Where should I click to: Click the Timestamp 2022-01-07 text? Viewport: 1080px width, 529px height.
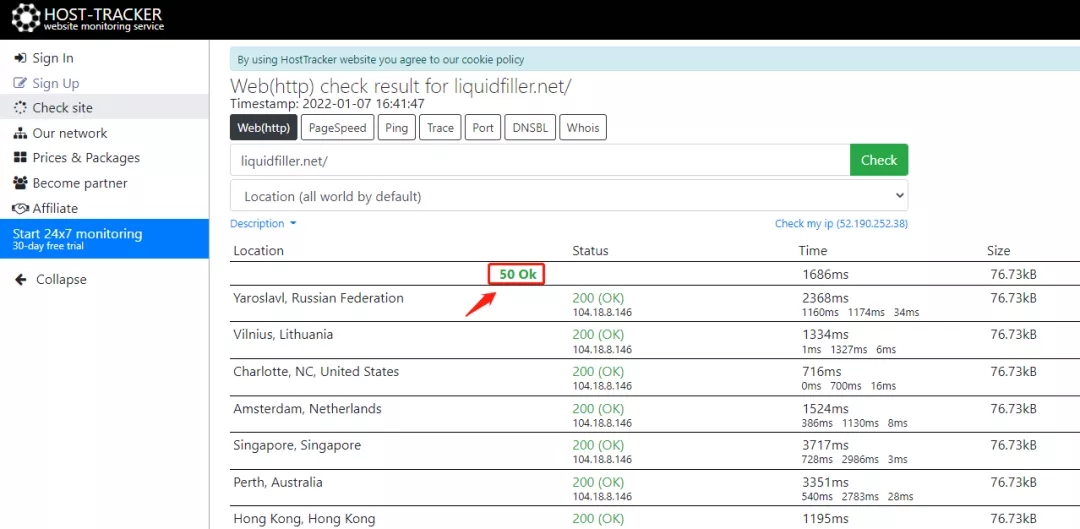click(x=327, y=104)
